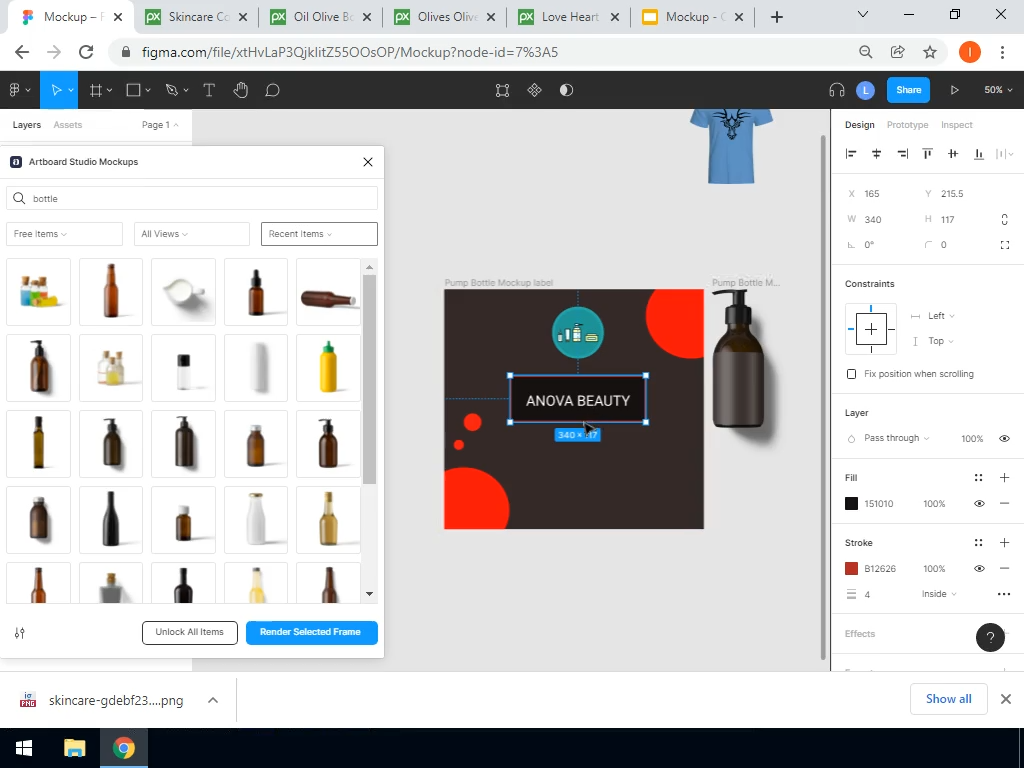Open plugin settings sliders icon
Screen dimensions: 1024x768
pyautogui.click(x=20, y=633)
